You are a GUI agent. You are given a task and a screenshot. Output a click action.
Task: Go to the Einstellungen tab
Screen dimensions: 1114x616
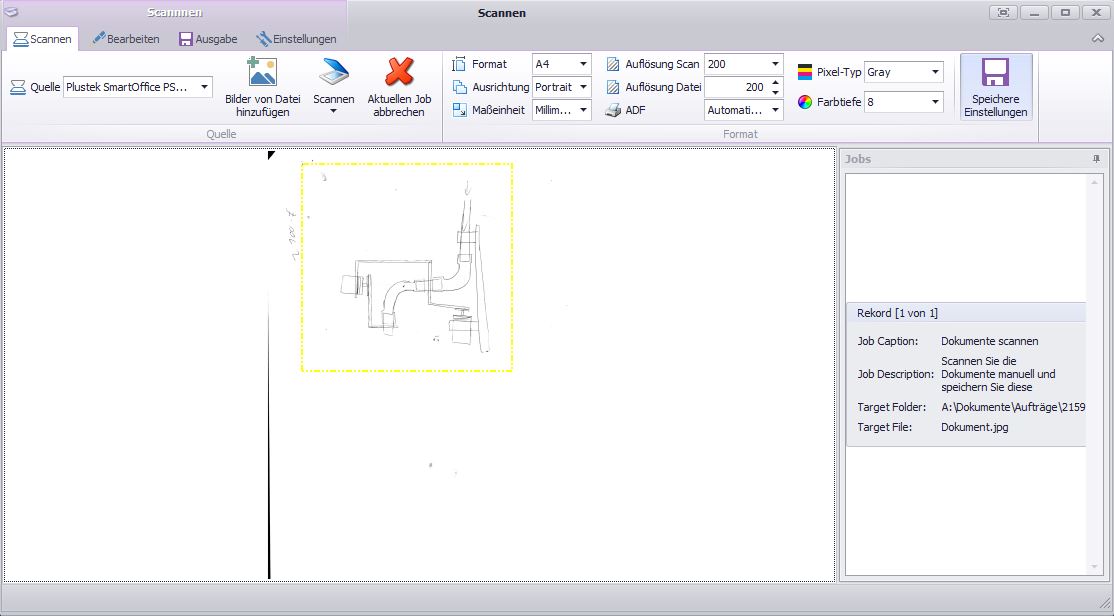click(296, 39)
